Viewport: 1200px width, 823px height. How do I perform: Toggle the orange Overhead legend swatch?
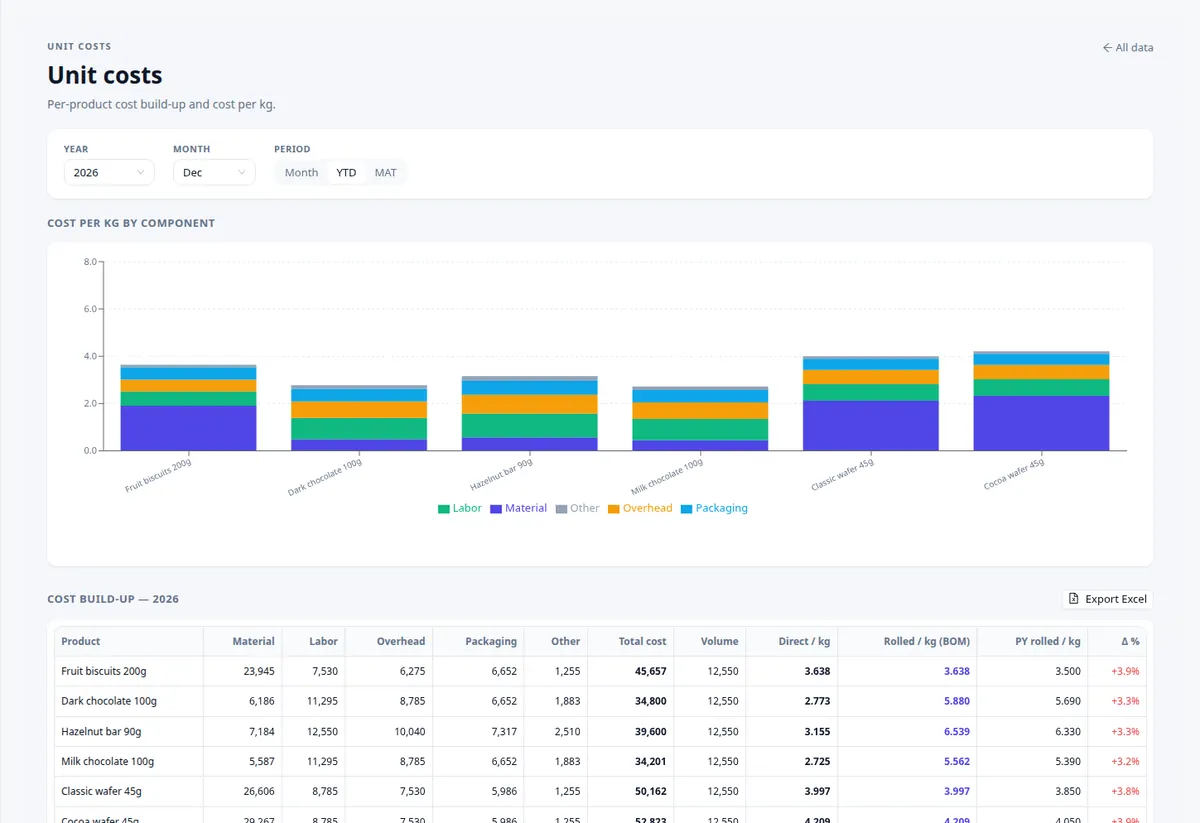[614, 509]
